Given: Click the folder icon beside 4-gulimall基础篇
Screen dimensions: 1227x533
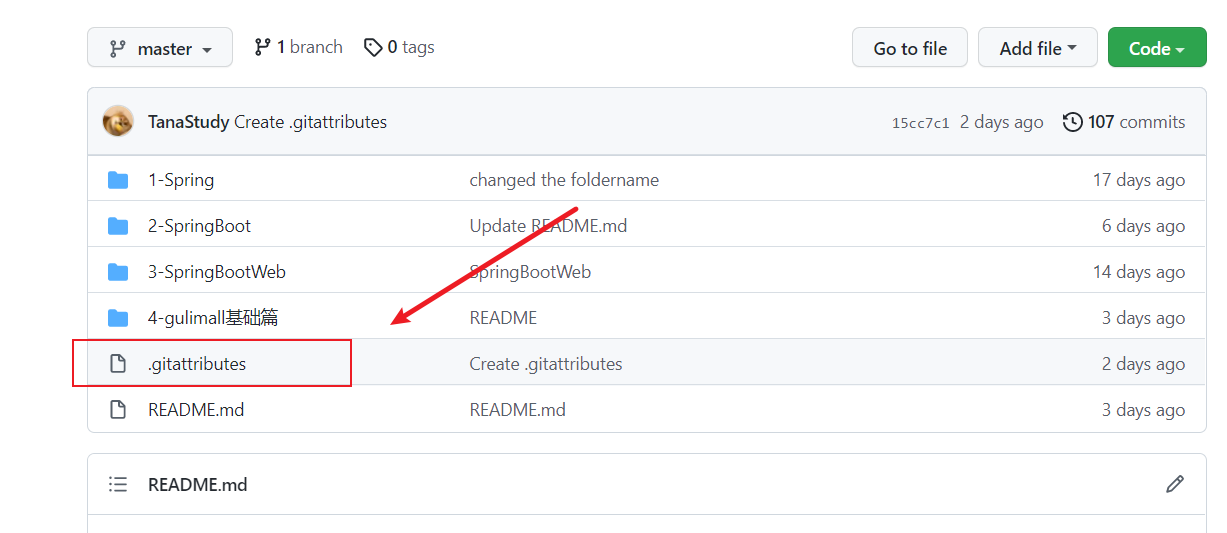Looking at the screenshot, I should click(x=118, y=318).
